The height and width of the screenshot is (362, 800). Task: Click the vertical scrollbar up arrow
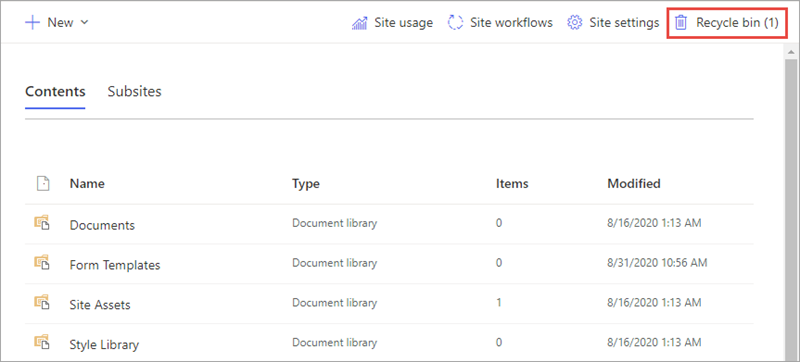click(x=791, y=51)
